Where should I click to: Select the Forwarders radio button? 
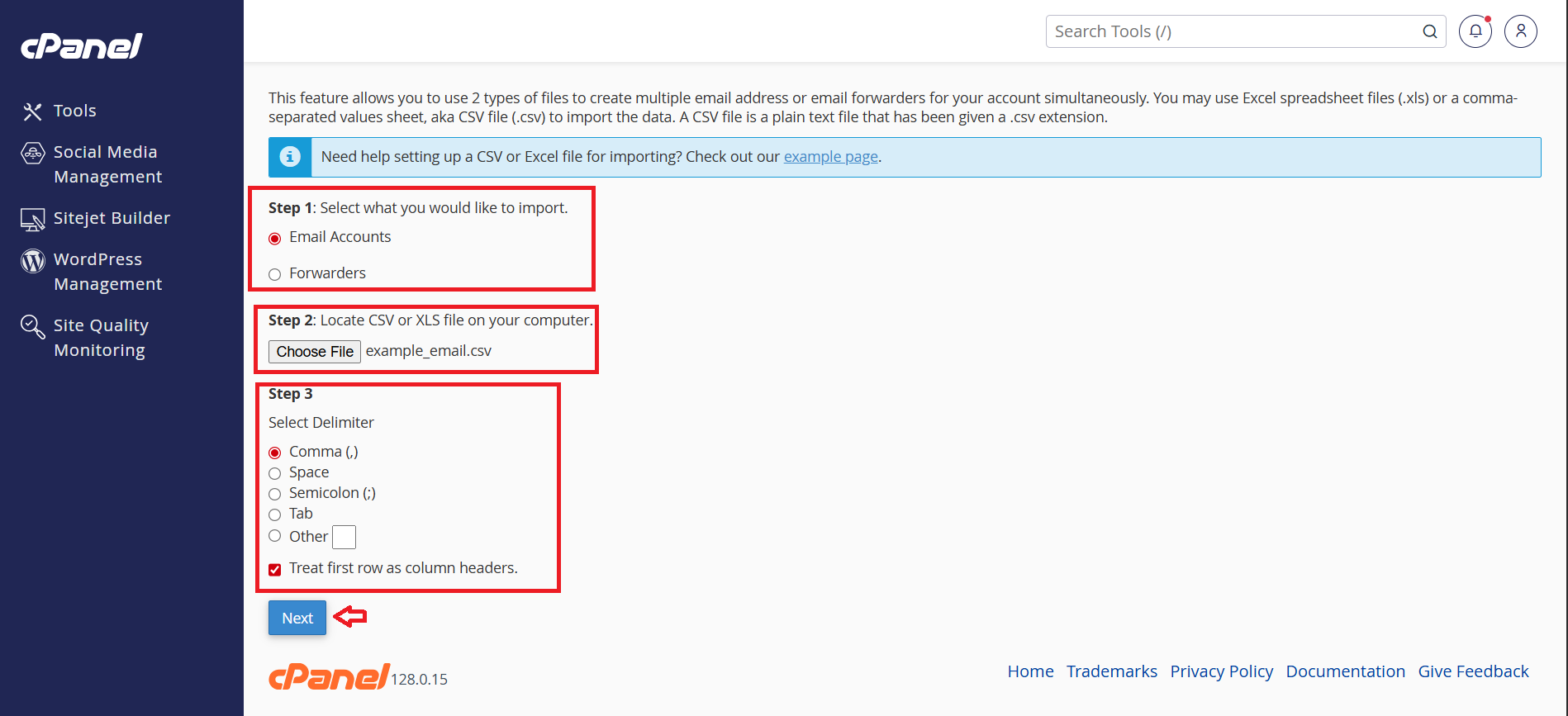click(275, 274)
